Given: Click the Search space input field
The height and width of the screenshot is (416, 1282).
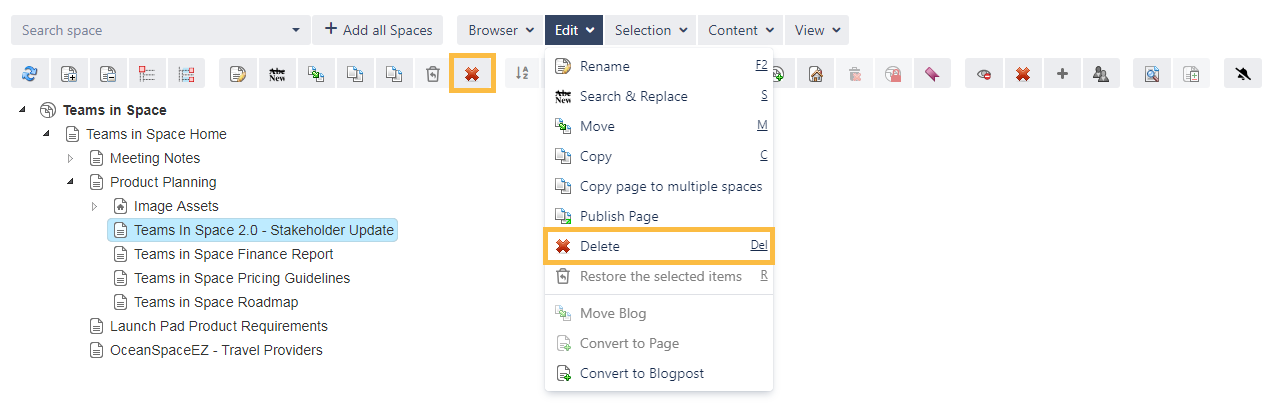Looking at the screenshot, I should (x=150, y=30).
